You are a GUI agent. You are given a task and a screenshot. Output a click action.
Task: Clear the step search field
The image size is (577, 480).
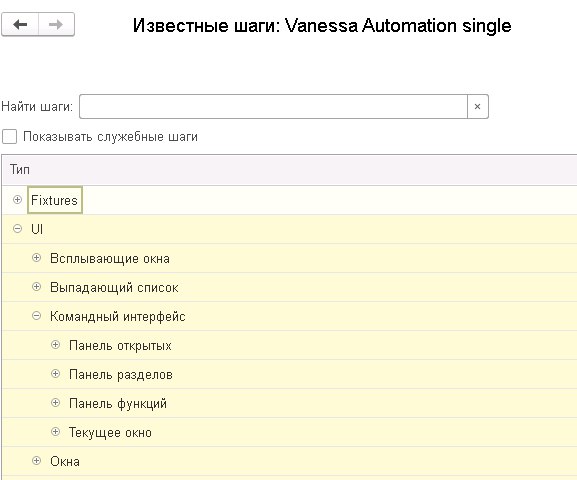[x=478, y=106]
